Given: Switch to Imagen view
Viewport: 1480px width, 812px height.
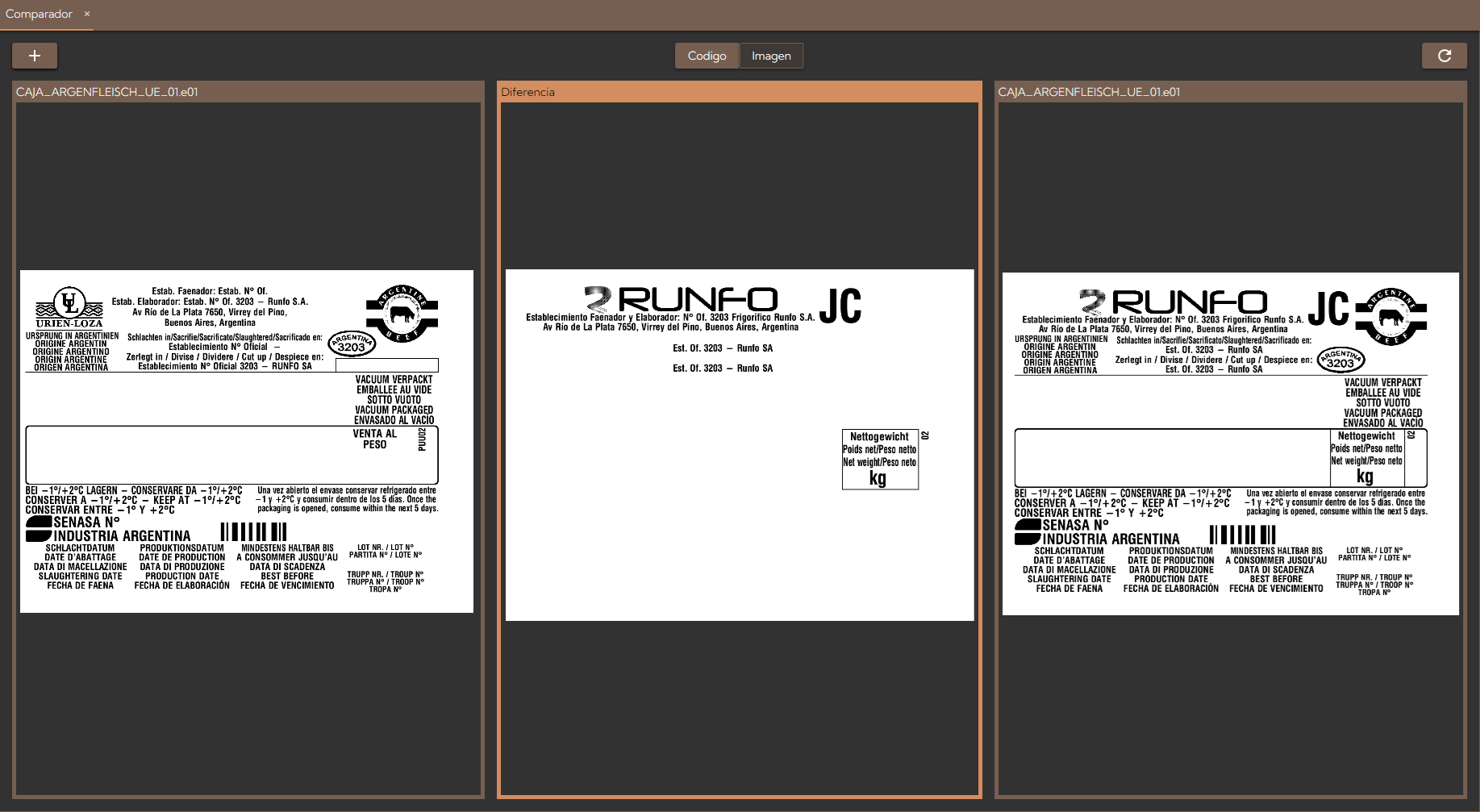Looking at the screenshot, I should (771, 56).
